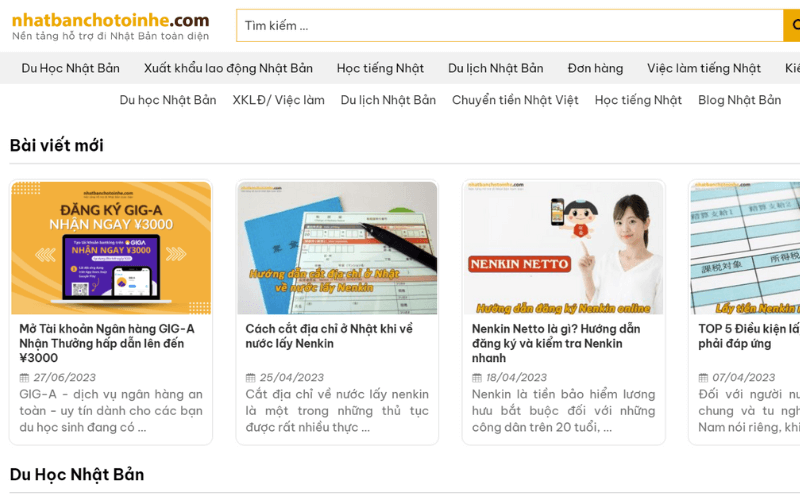Open GIG-A bank account article thumbnail

[111, 248]
